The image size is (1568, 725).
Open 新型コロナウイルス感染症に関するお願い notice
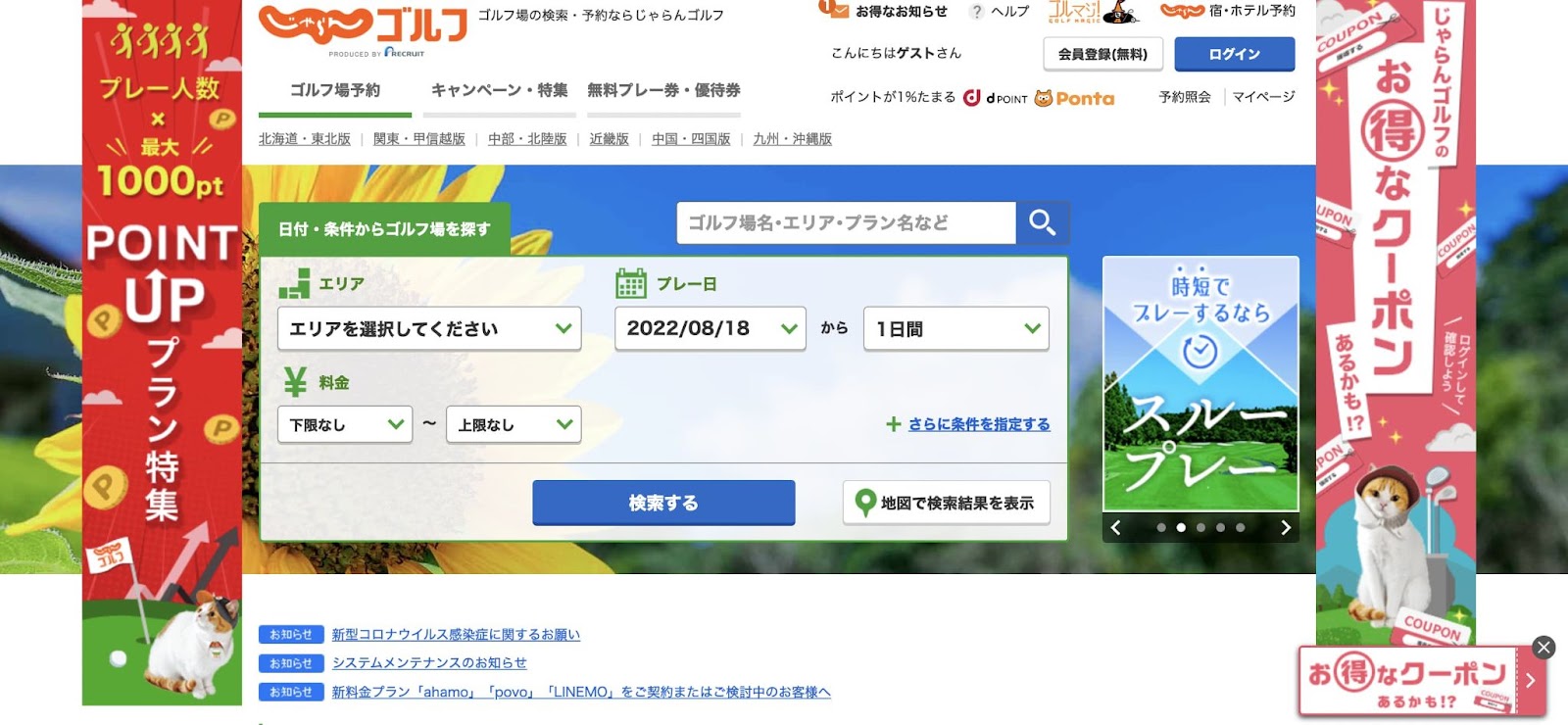click(x=456, y=635)
